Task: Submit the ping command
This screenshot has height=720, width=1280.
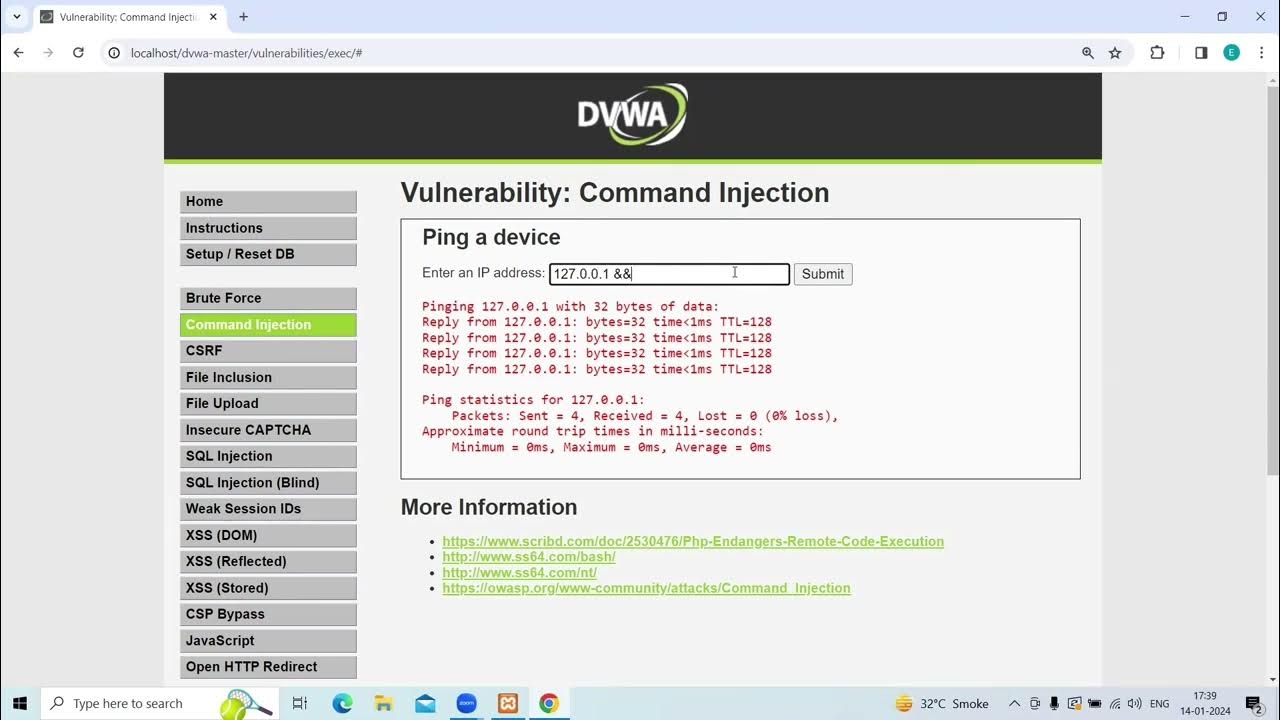Action: pyautogui.click(x=823, y=274)
